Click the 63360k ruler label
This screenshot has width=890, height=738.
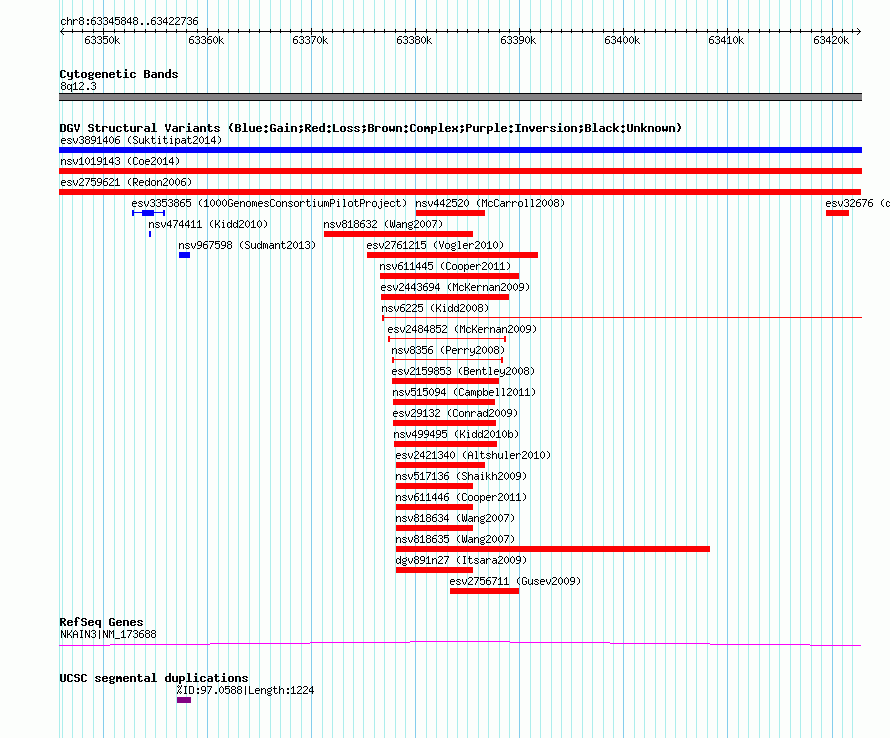[x=206, y=40]
